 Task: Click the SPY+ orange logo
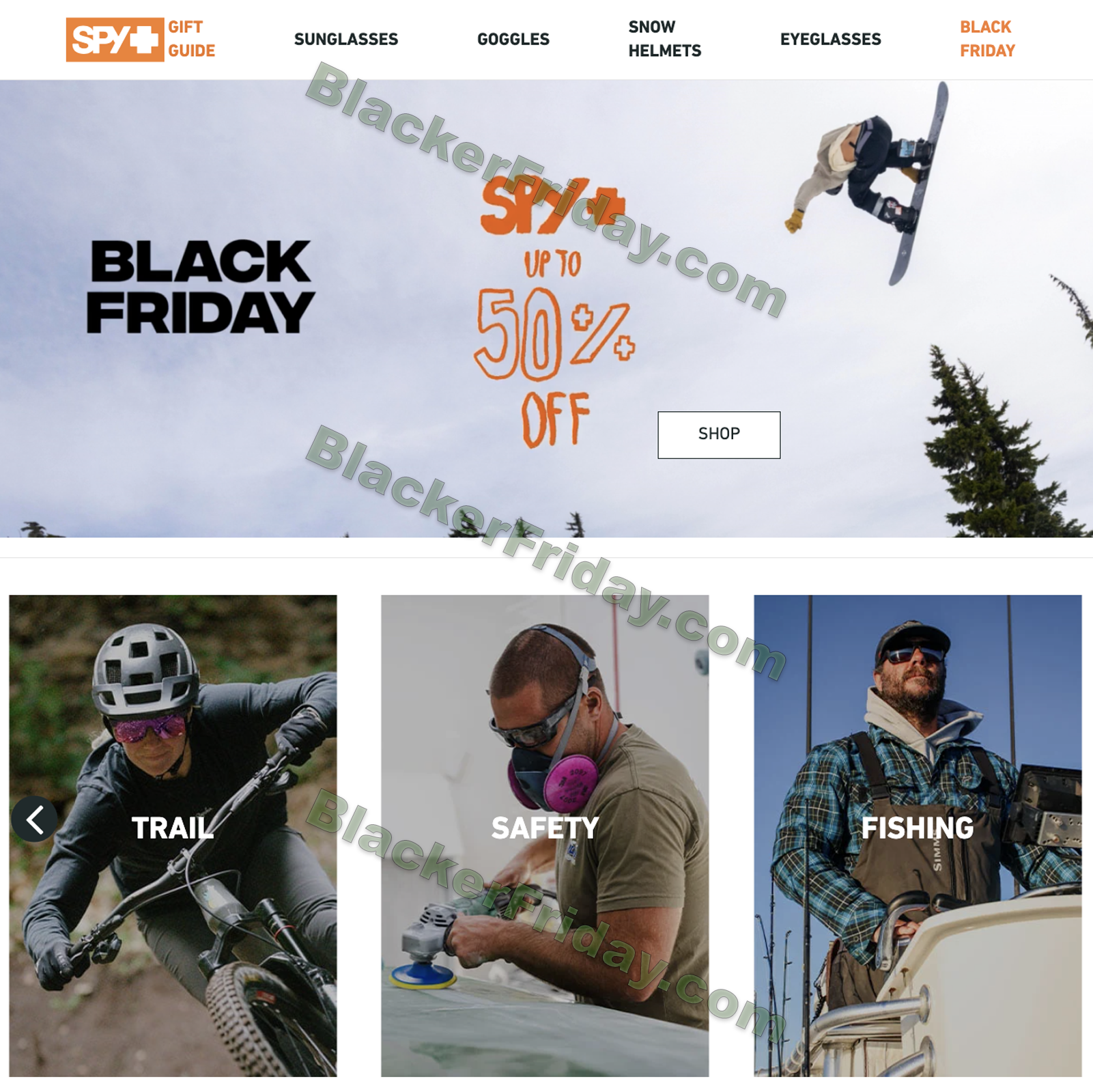(x=115, y=40)
